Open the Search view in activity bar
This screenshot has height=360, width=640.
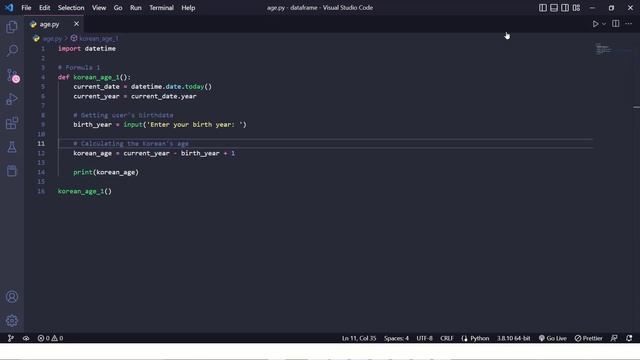[12, 51]
